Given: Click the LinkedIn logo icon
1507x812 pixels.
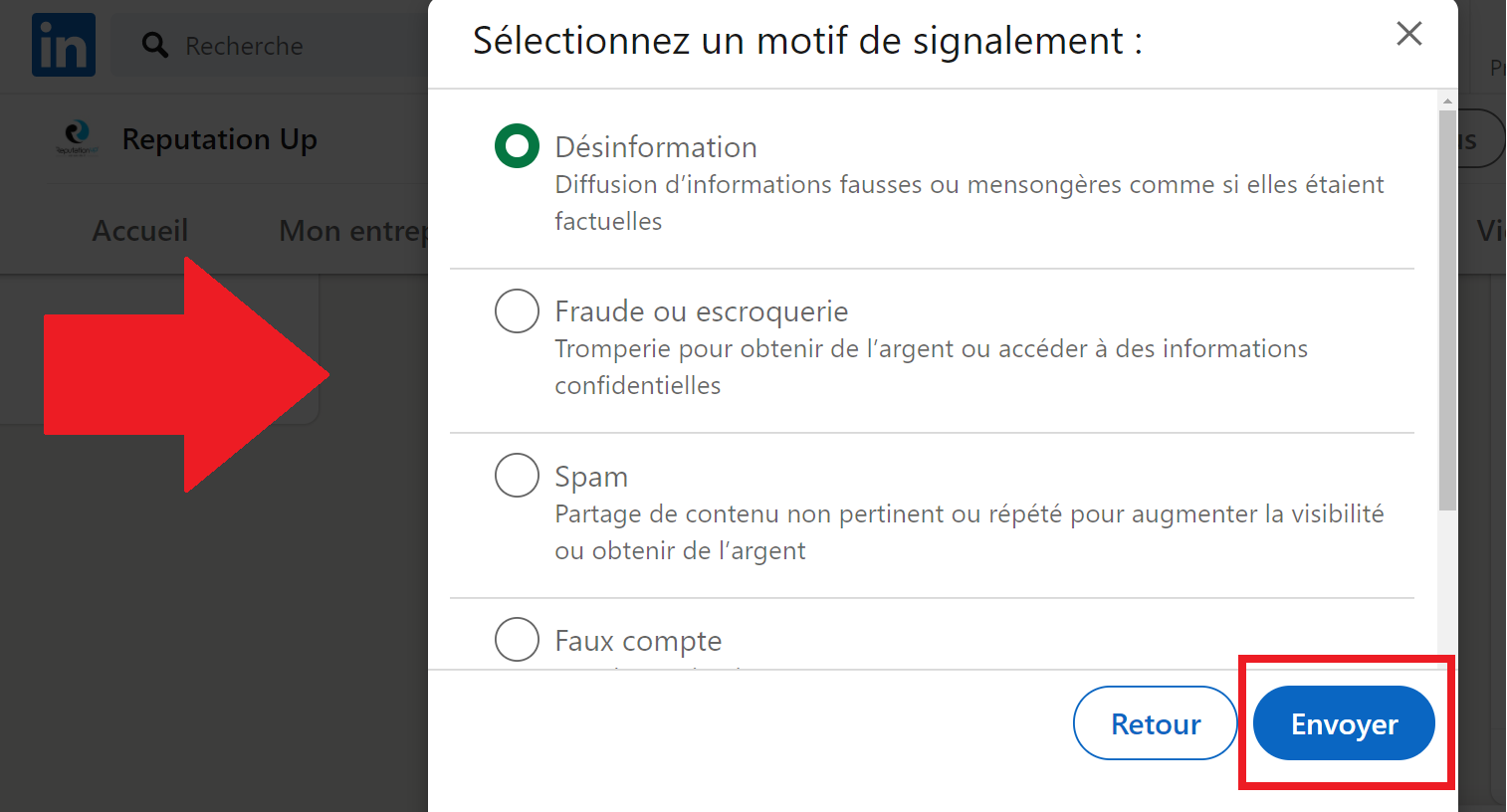Looking at the screenshot, I should coord(64,45).
